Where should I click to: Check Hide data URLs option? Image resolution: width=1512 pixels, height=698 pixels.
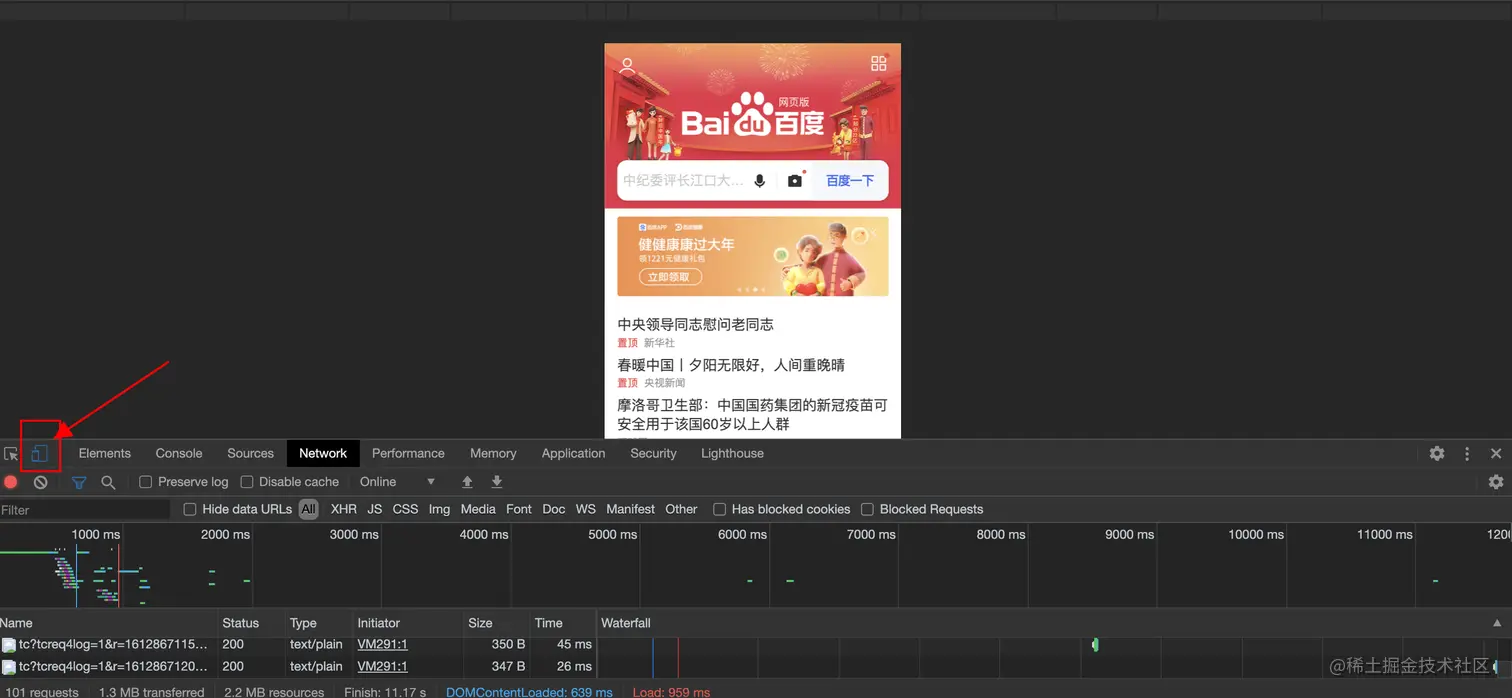190,509
